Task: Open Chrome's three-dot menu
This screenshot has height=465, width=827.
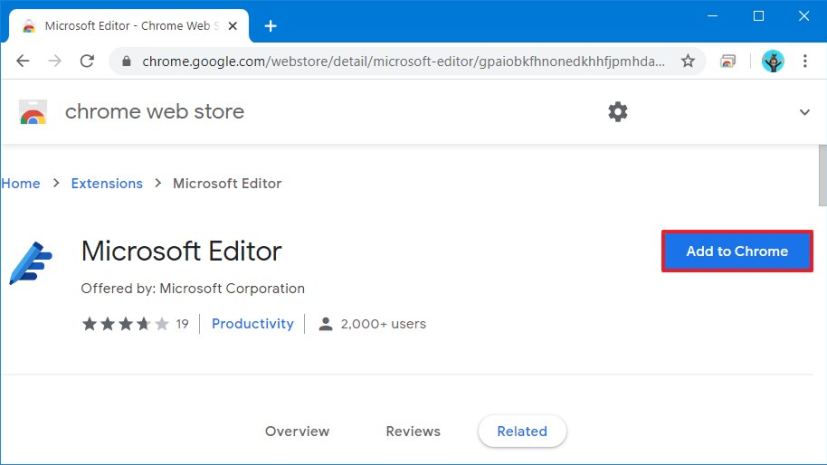Action: [x=805, y=61]
